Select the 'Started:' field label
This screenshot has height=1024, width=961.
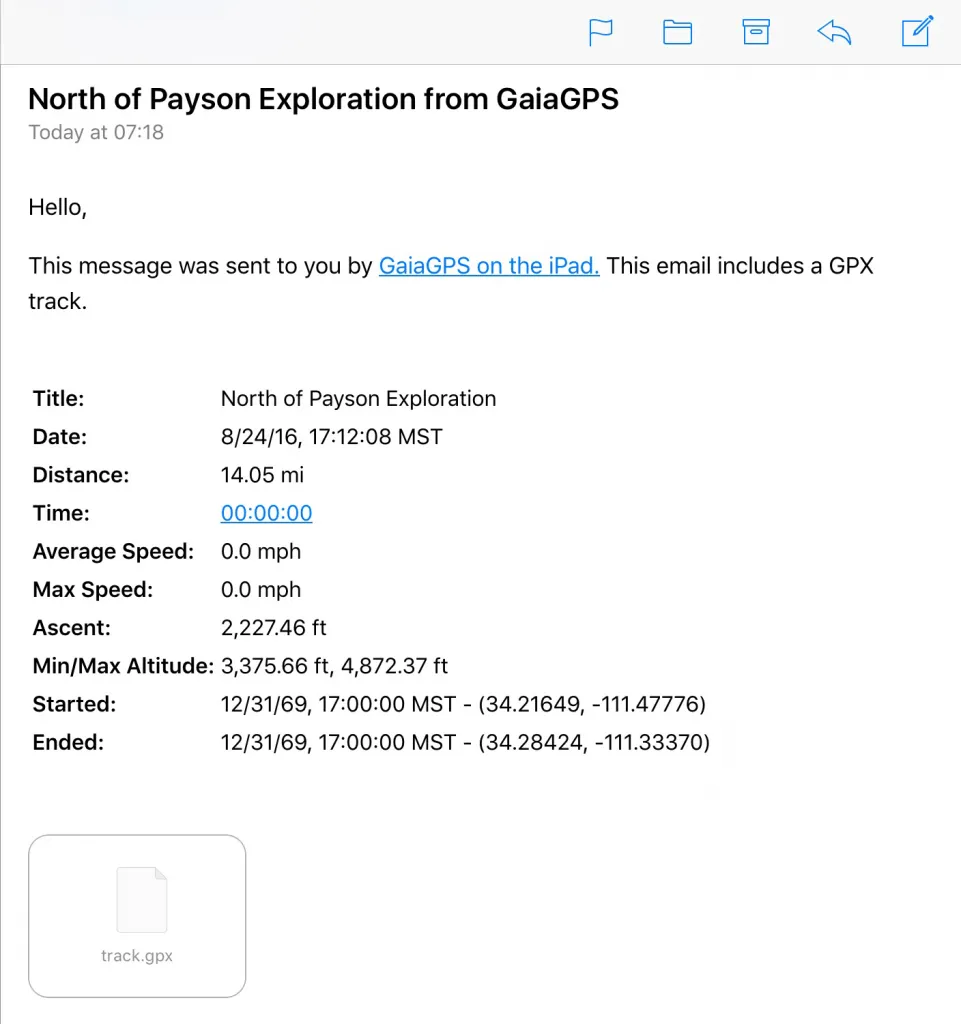74,704
